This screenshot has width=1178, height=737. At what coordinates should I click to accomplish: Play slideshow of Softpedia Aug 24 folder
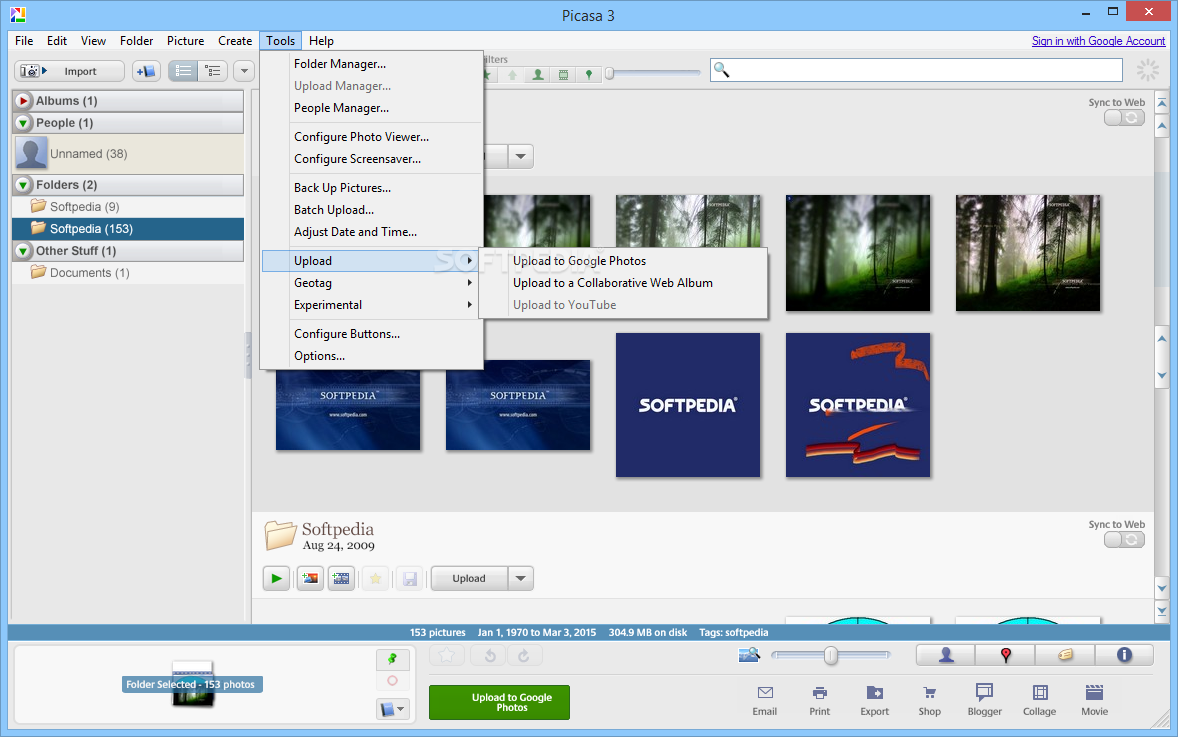tap(276, 578)
